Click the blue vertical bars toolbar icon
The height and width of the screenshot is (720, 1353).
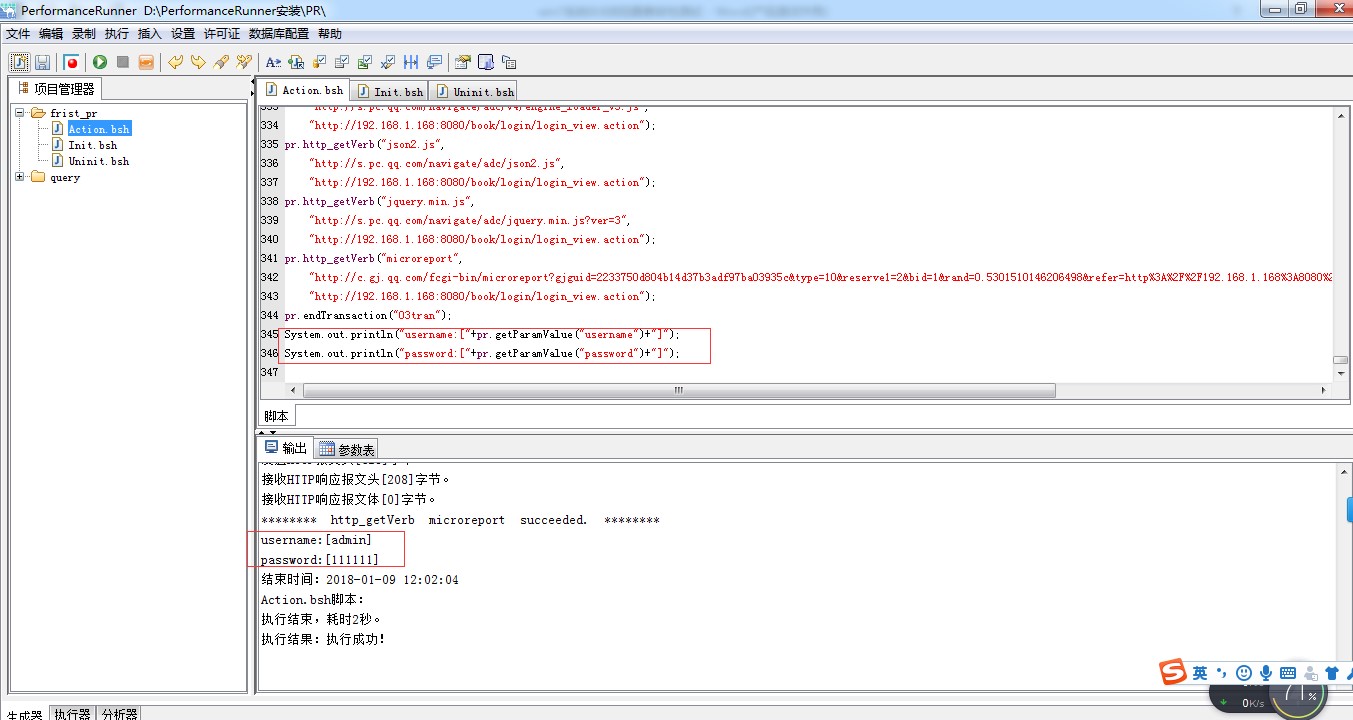coord(411,62)
